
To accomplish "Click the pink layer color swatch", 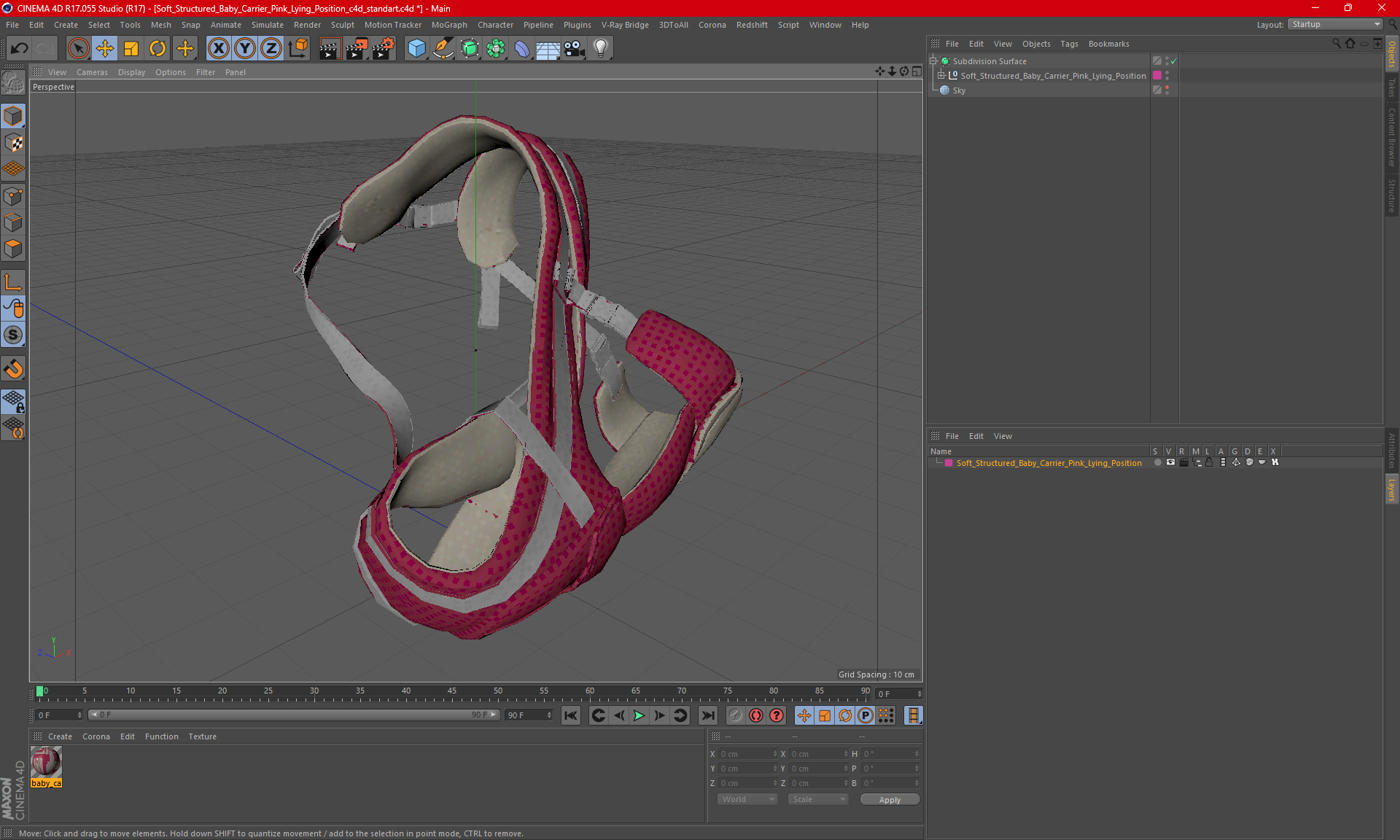I will (x=949, y=463).
